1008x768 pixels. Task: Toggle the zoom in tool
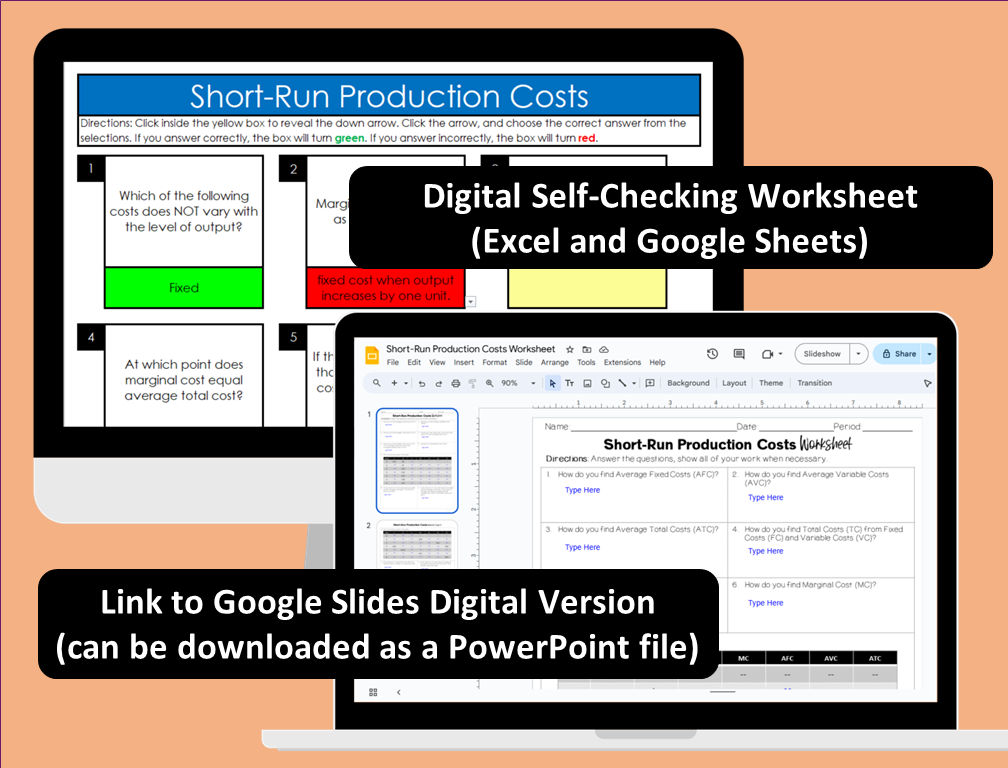pos(487,384)
